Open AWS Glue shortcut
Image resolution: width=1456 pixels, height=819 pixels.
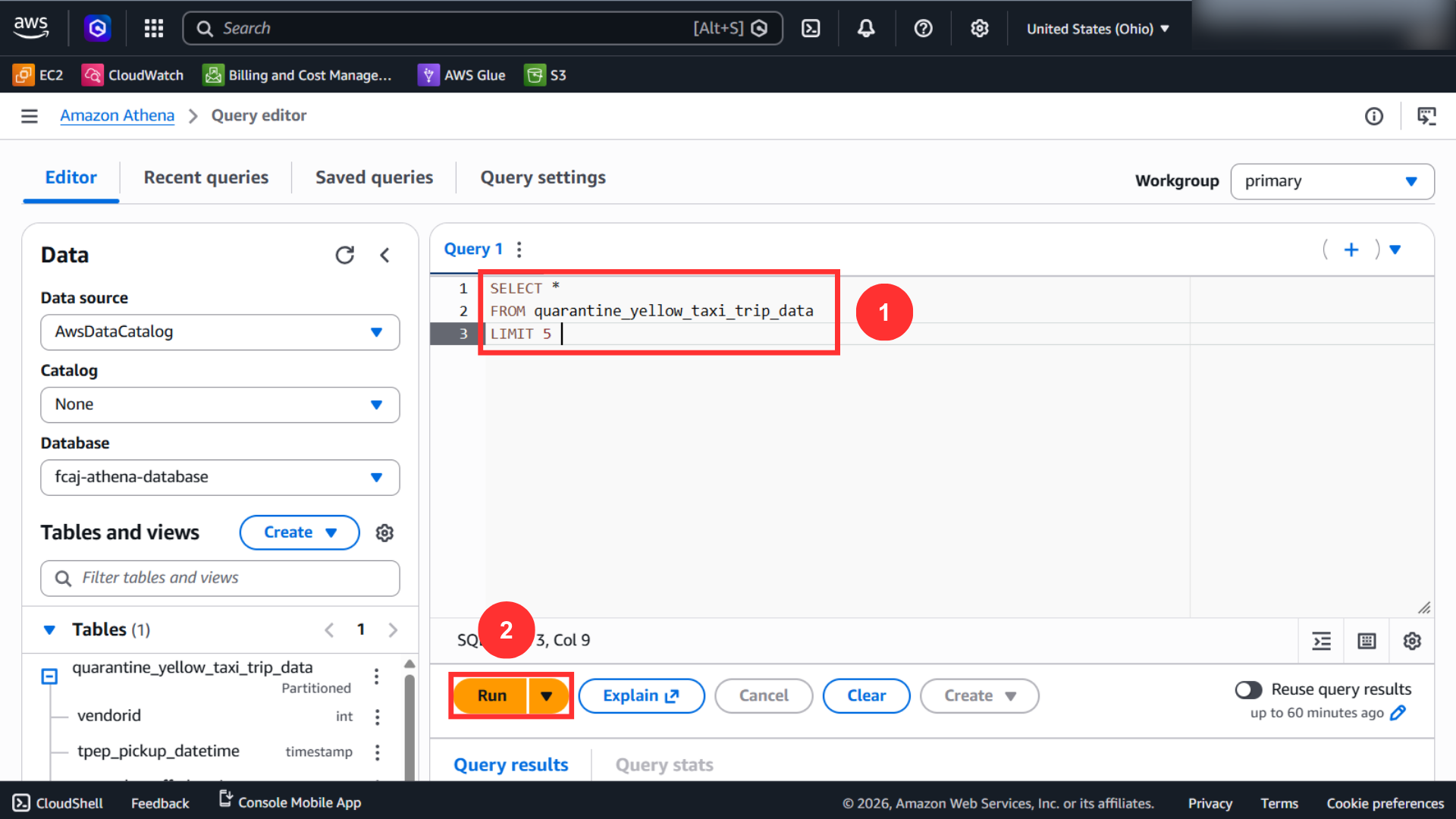coord(462,75)
